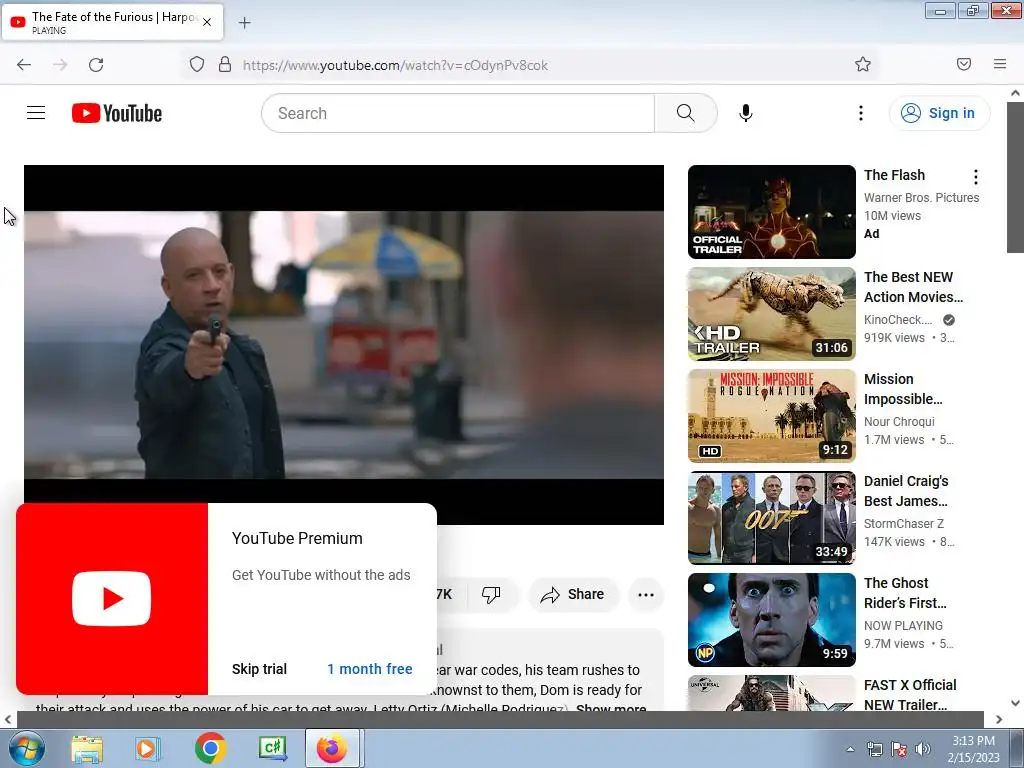This screenshot has width=1024, height=768.
Task: Open volume control speaker icon
Action: click(x=922, y=749)
